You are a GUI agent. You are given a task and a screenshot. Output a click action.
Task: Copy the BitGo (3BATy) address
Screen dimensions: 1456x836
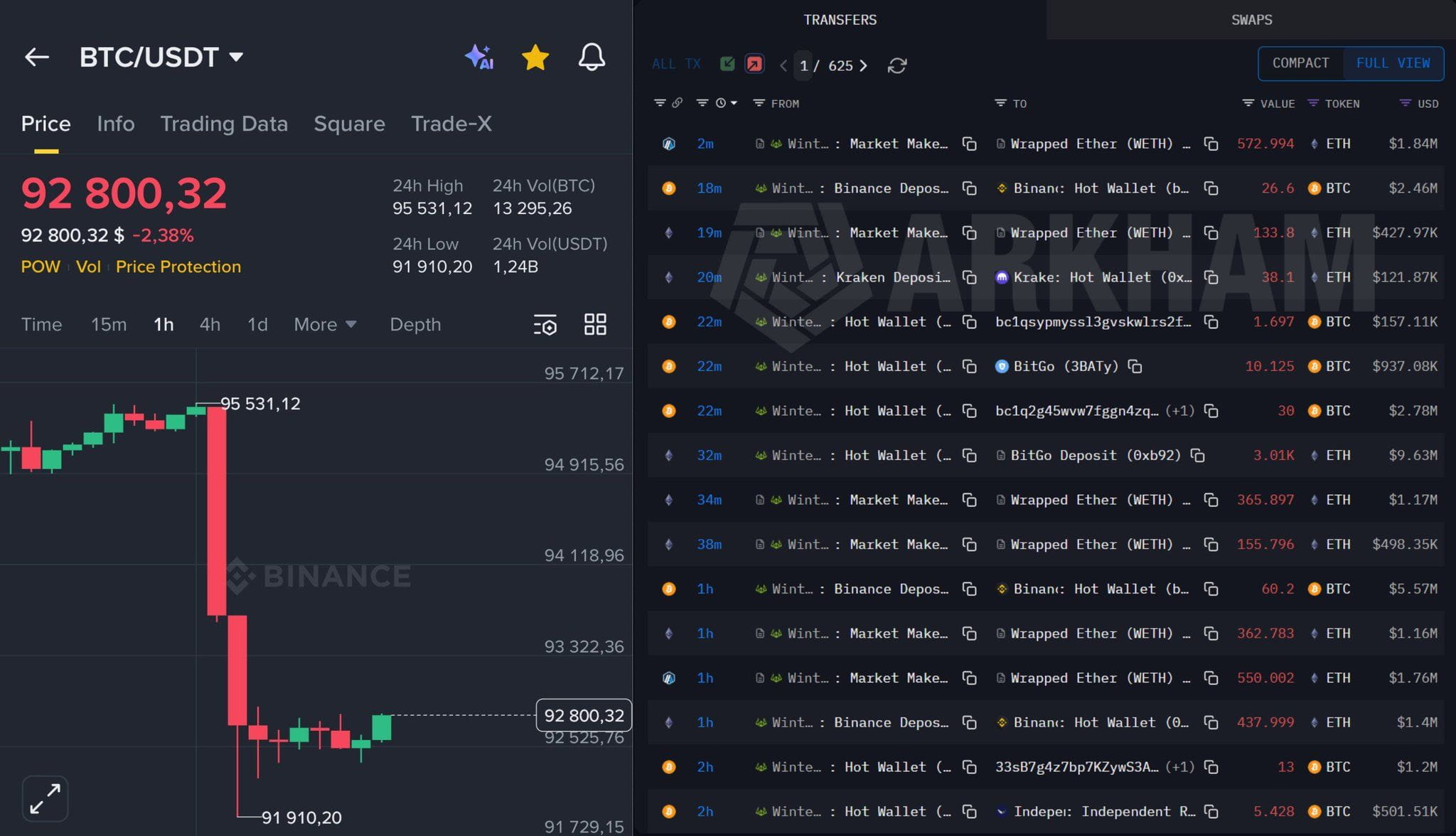tap(1135, 366)
